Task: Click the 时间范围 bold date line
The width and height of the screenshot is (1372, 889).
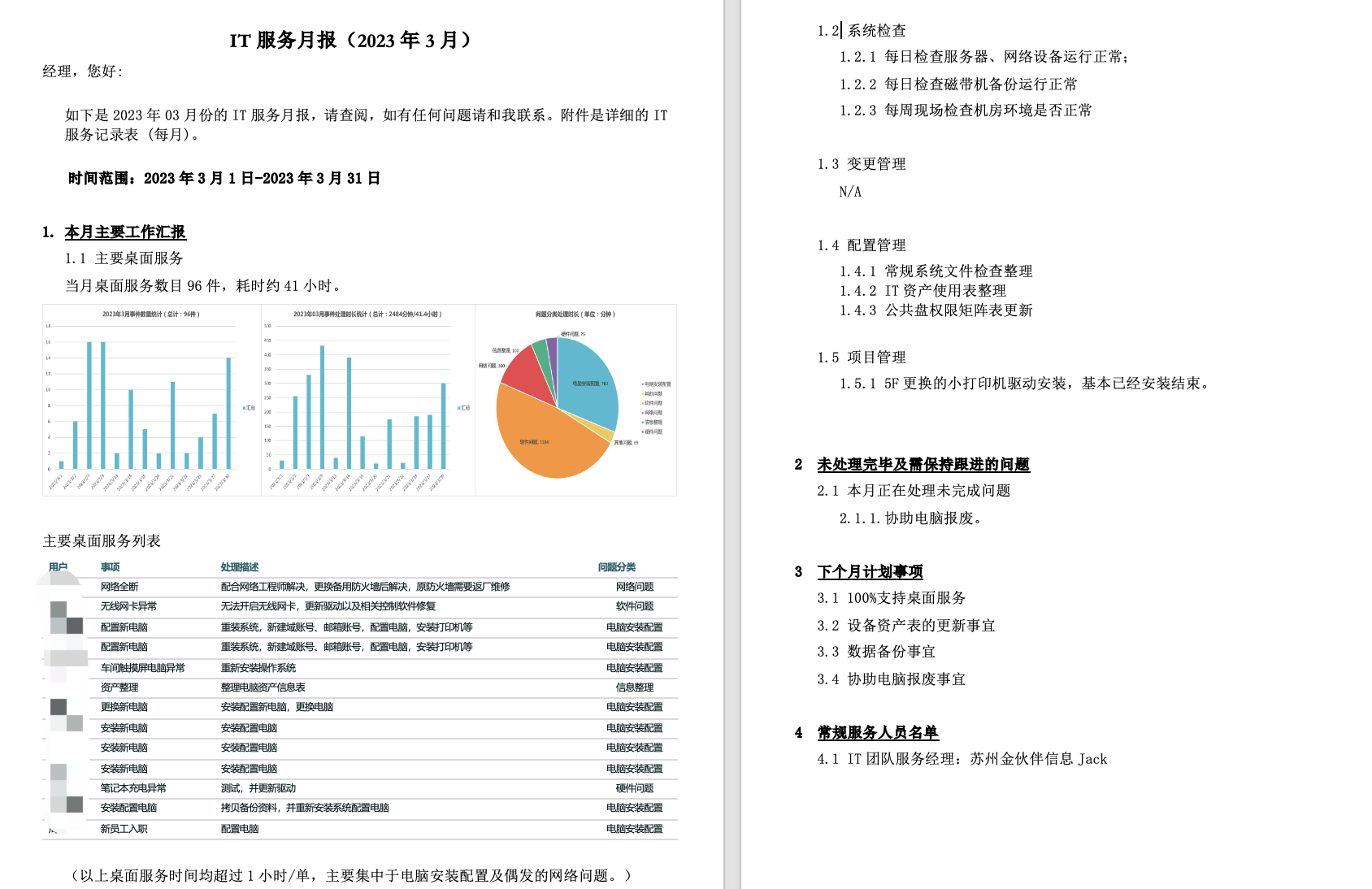Action: (x=224, y=179)
